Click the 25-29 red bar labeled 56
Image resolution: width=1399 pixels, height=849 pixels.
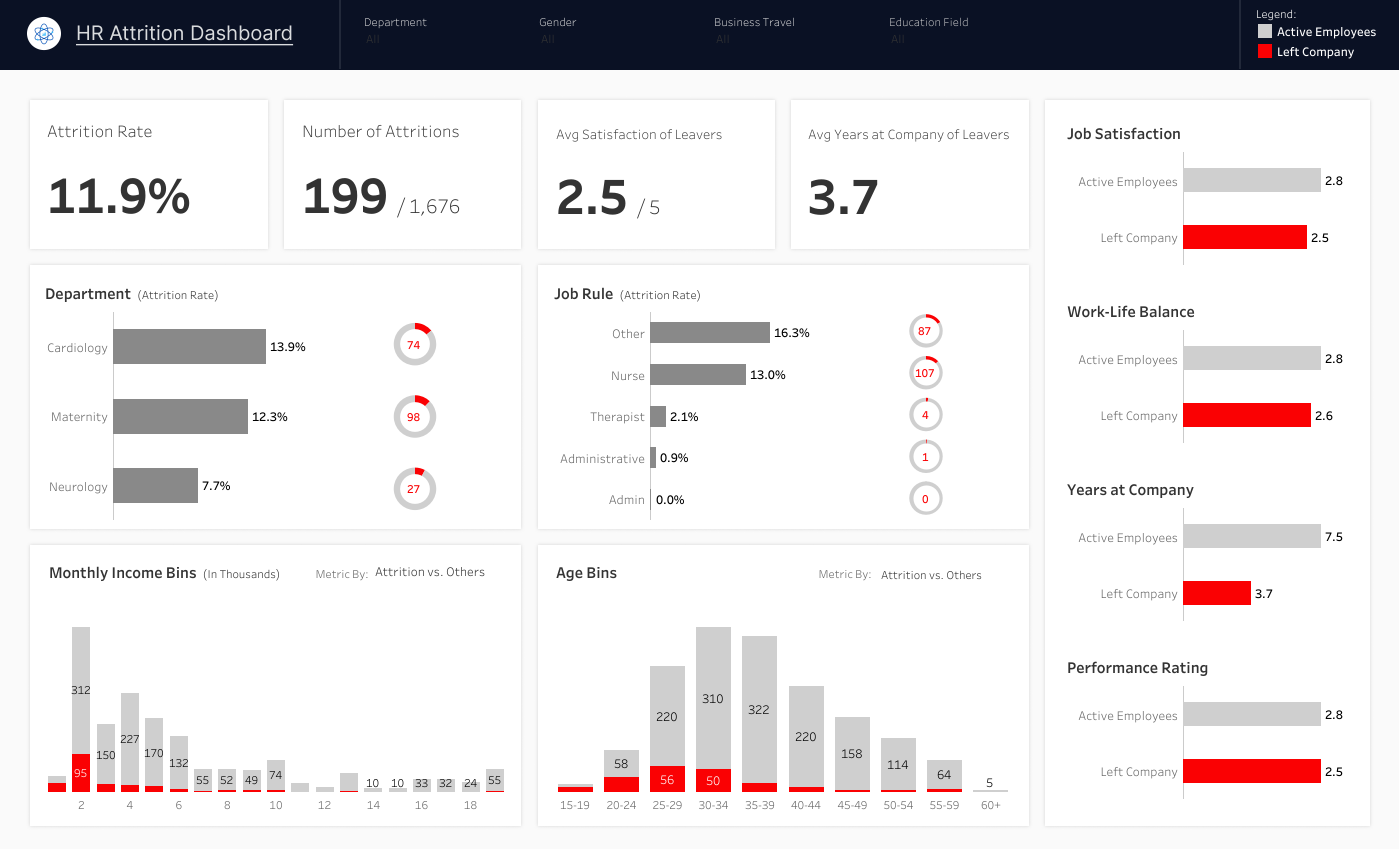coord(668,779)
